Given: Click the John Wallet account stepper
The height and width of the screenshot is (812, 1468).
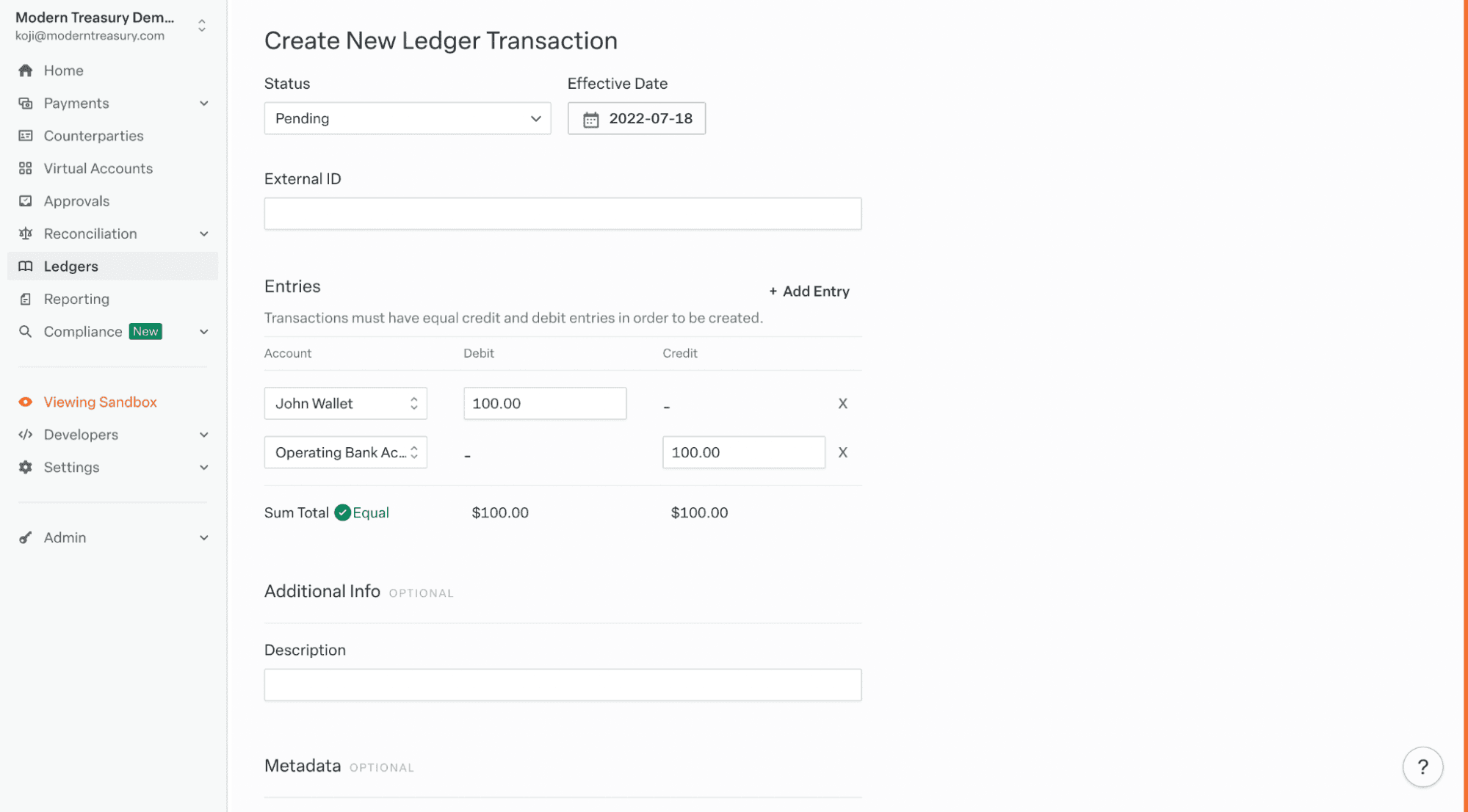Looking at the screenshot, I should click(x=413, y=403).
